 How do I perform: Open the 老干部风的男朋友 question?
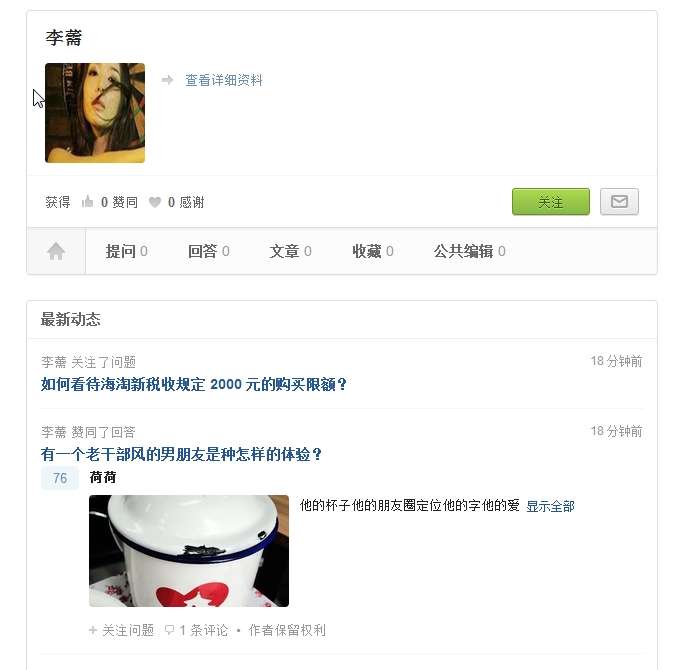[181, 454]
